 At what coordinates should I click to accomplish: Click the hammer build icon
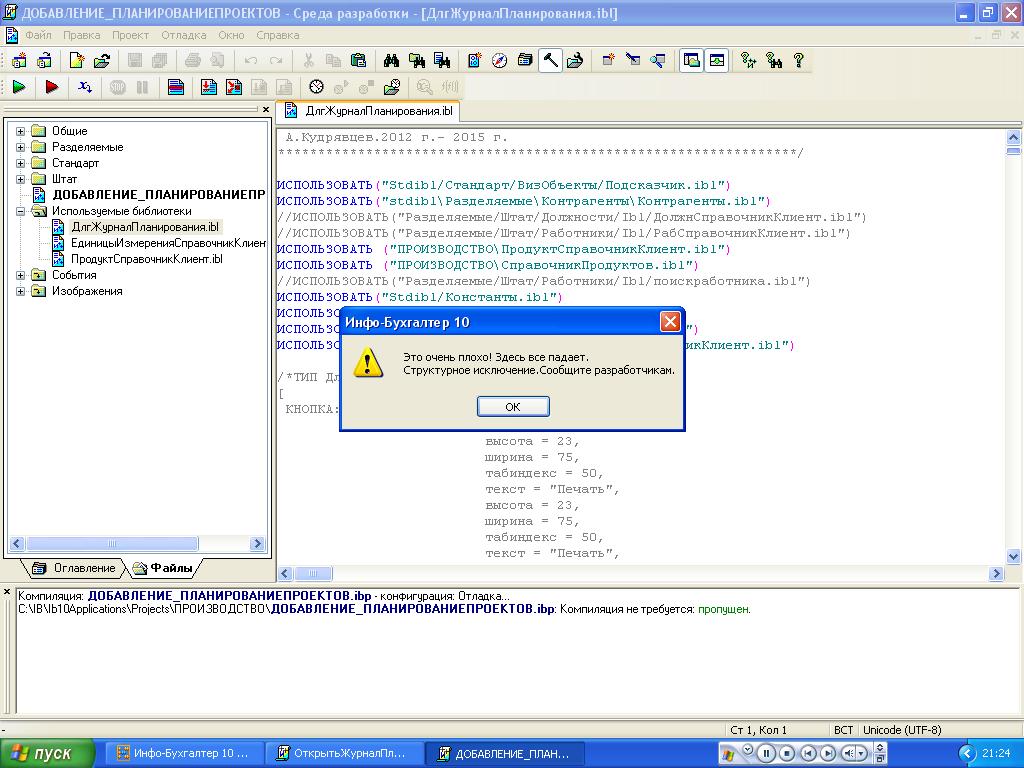550,61
